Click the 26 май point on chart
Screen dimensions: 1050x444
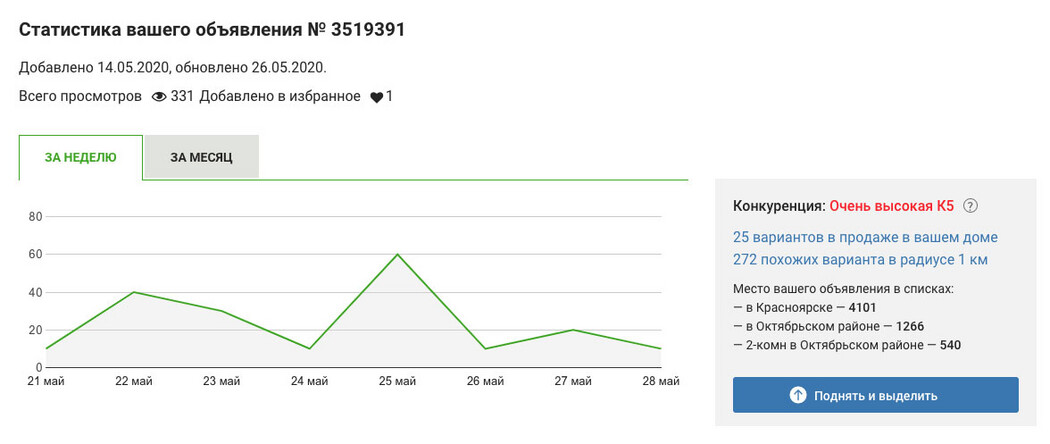[486, 348]
